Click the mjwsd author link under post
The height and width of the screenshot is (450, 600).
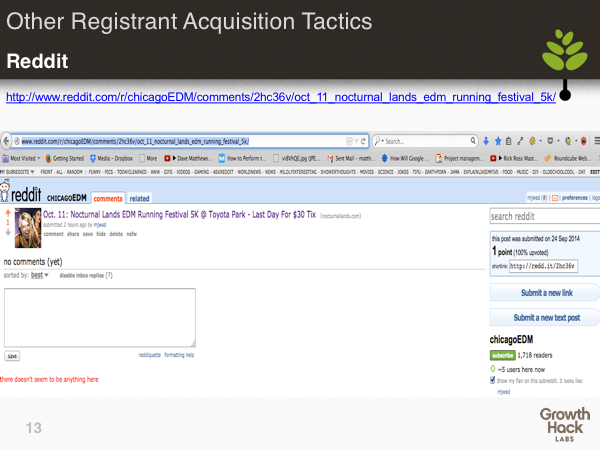tap(100, 225)
